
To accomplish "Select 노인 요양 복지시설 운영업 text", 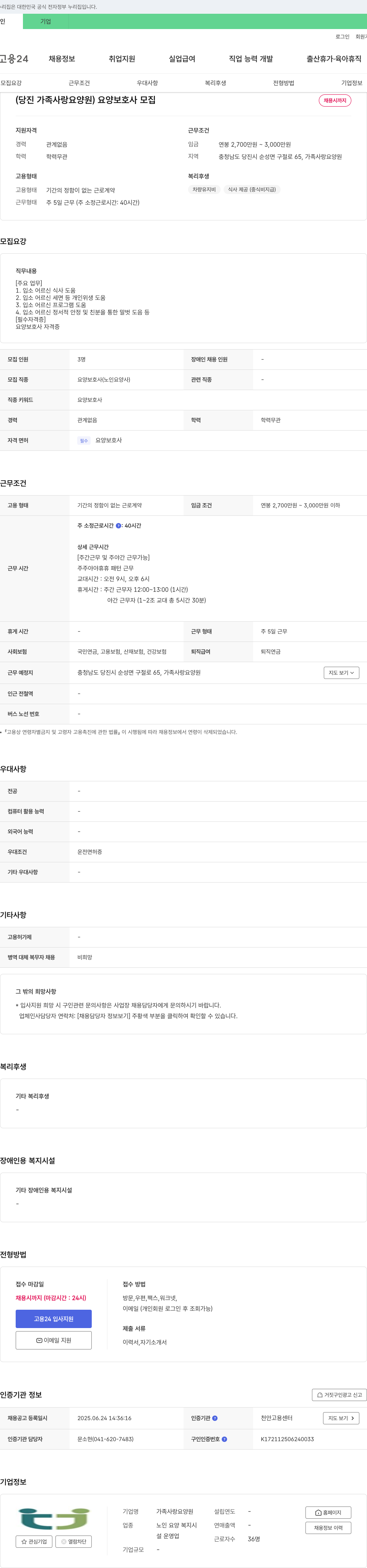I will point(177,1530).
